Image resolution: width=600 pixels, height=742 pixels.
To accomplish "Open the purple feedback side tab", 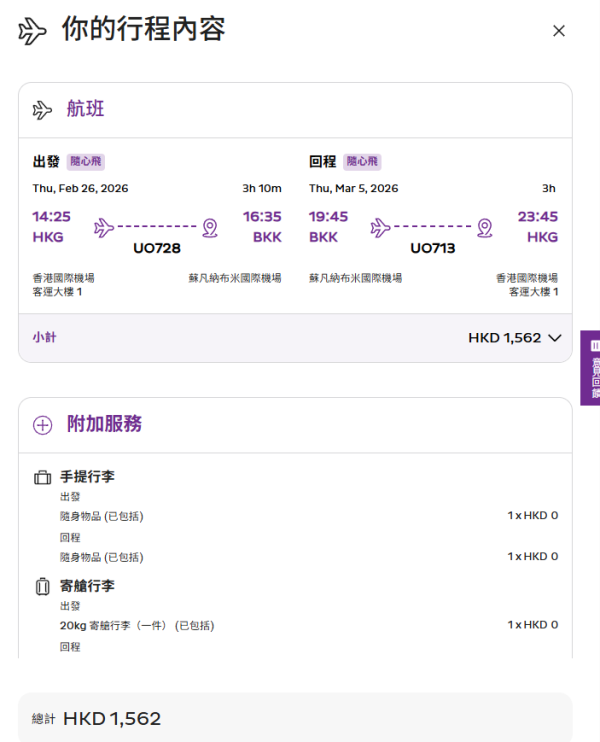I will [590, 368].
